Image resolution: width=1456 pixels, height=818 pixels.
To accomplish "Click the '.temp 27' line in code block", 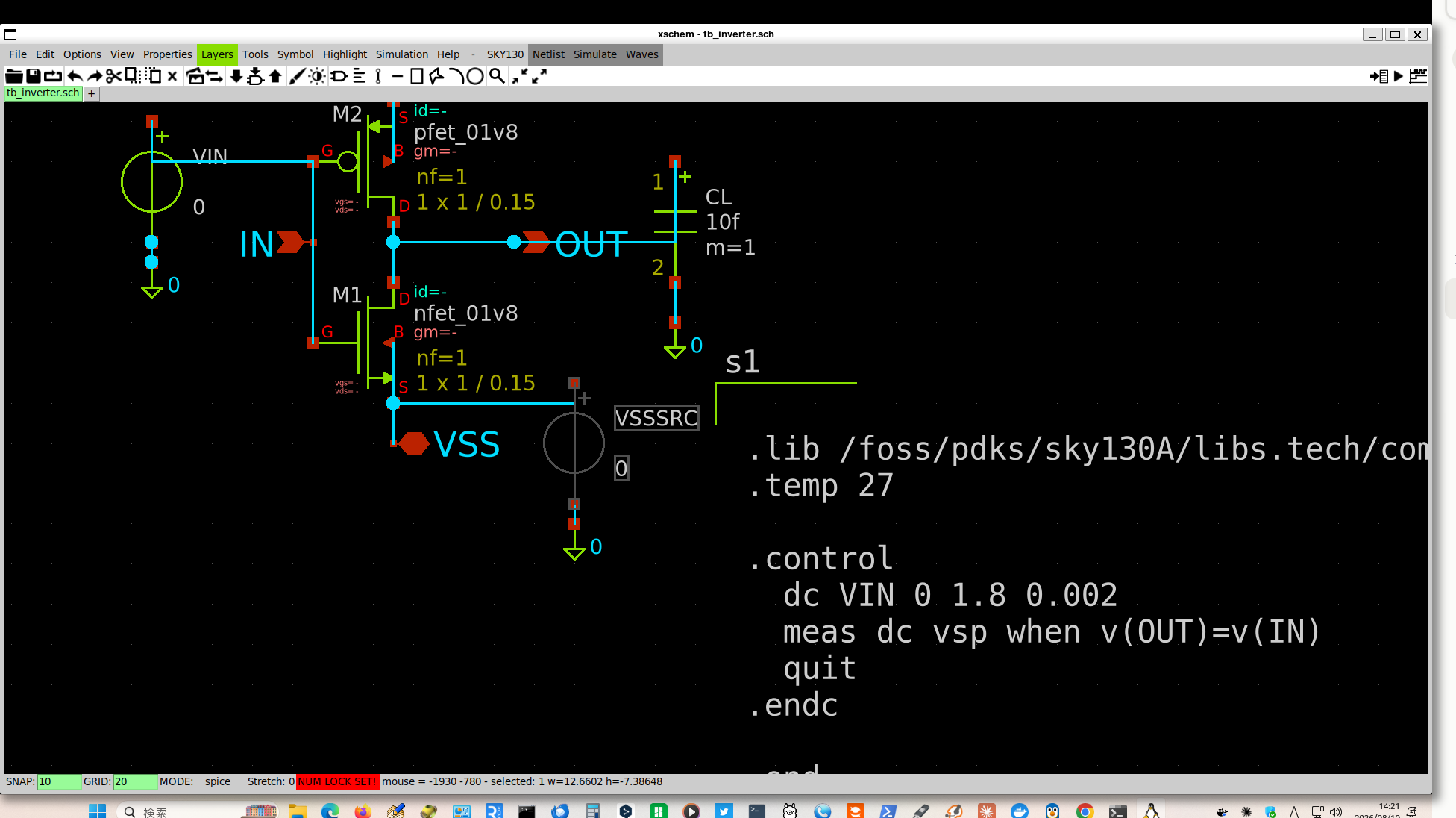I will click(820, 486).
